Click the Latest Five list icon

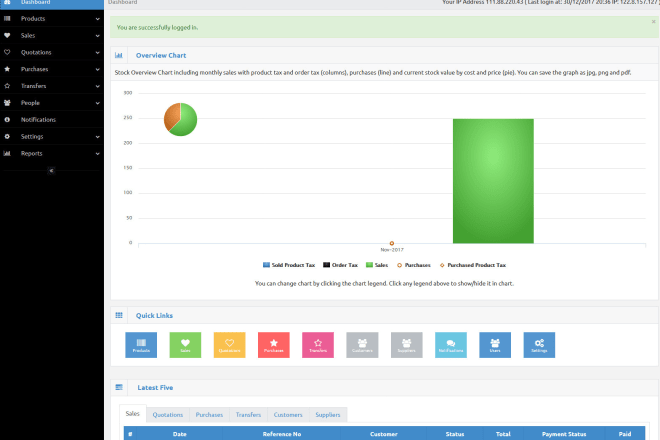click(x=119, y=387)
